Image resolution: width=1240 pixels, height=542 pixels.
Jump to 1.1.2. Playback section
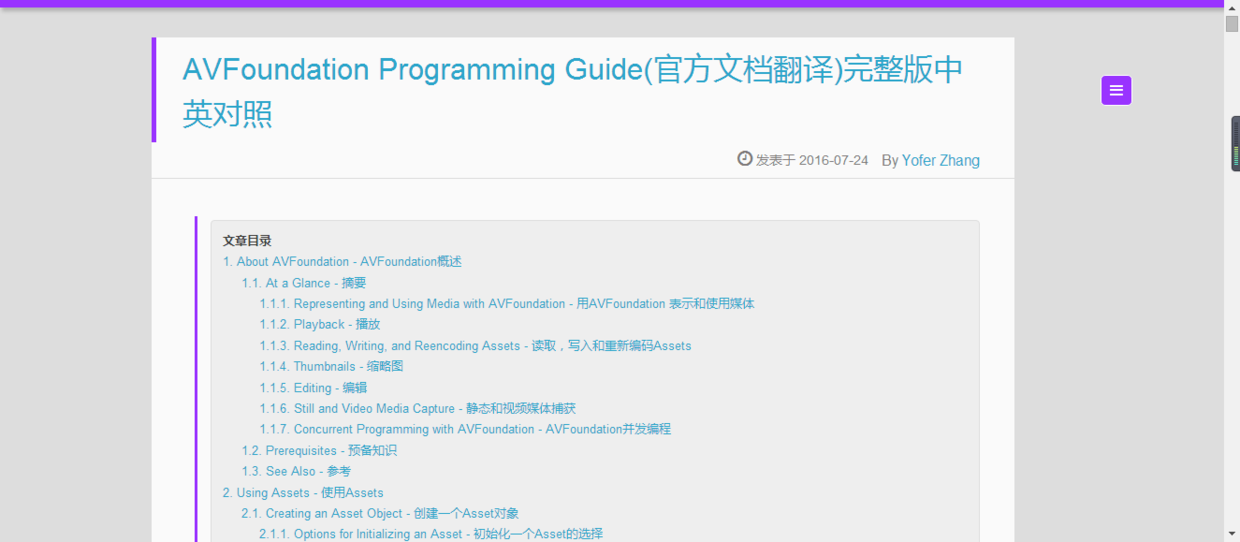click(320, 325)
